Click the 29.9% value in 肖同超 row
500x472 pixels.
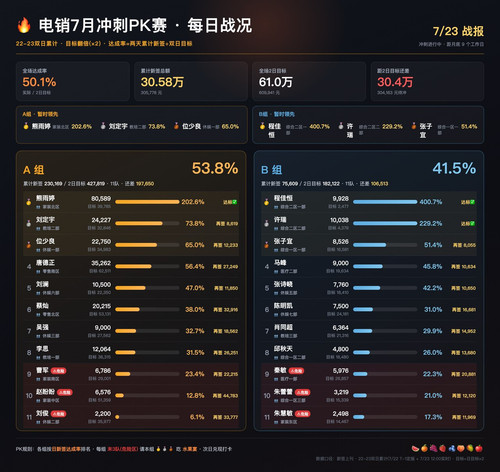pyautogui.click(x=433, y=331)
